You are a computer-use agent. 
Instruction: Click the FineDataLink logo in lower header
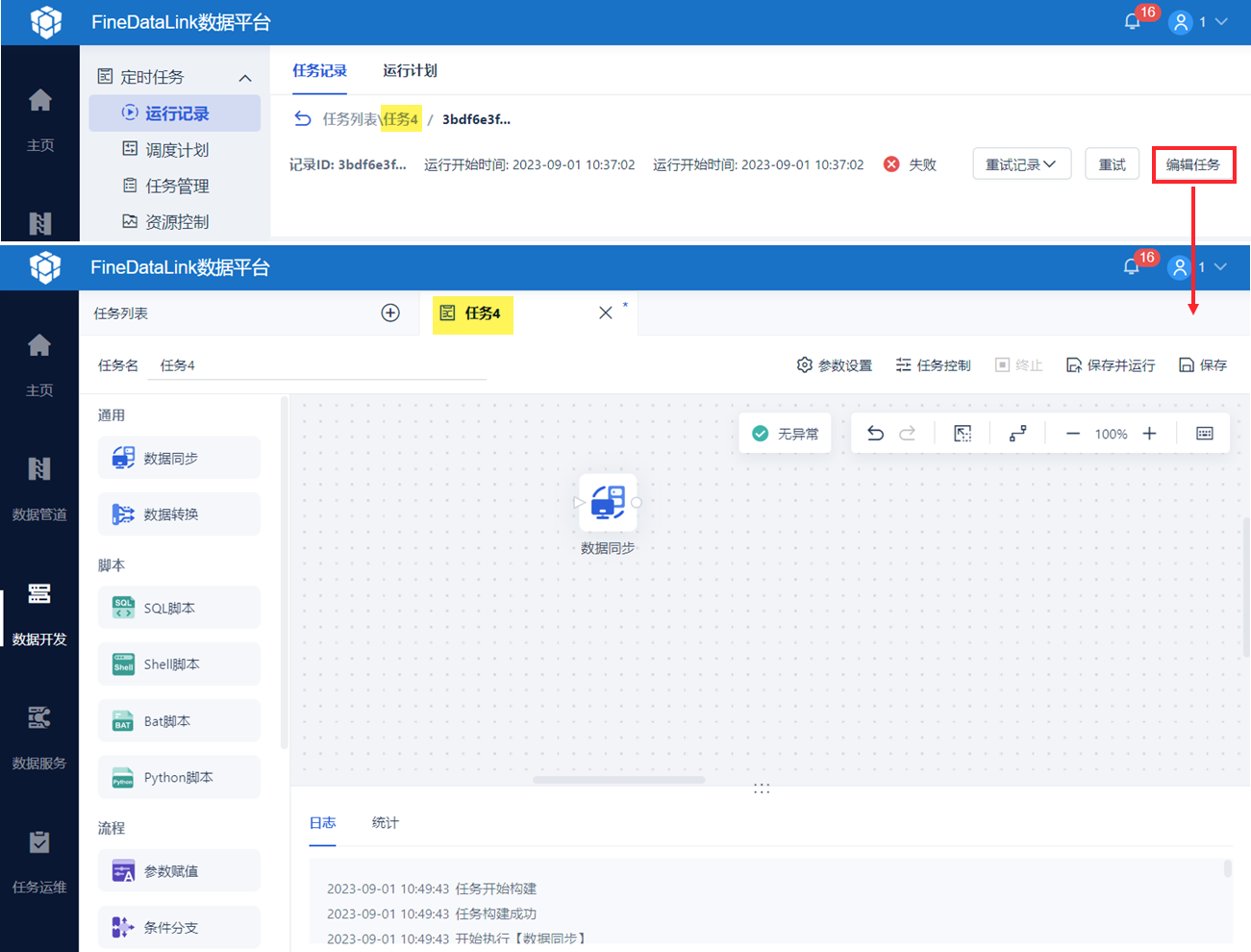45,267
